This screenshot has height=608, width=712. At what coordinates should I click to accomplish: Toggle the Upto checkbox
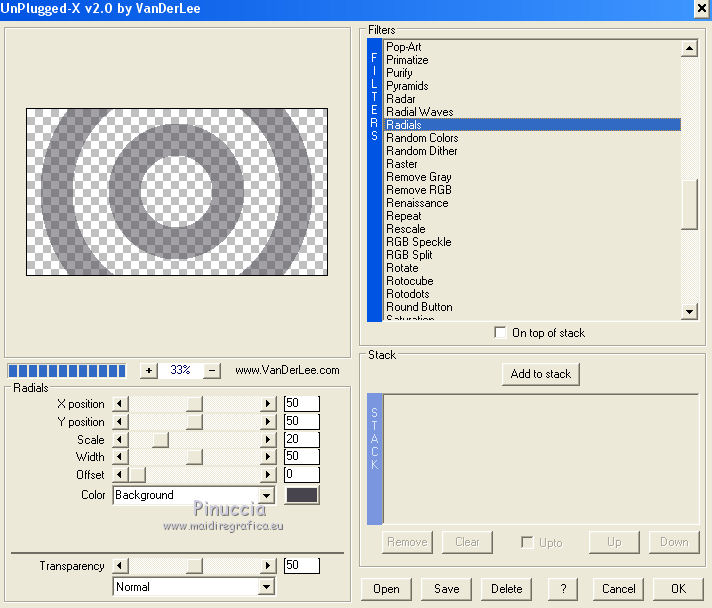(x=527, y=543)
